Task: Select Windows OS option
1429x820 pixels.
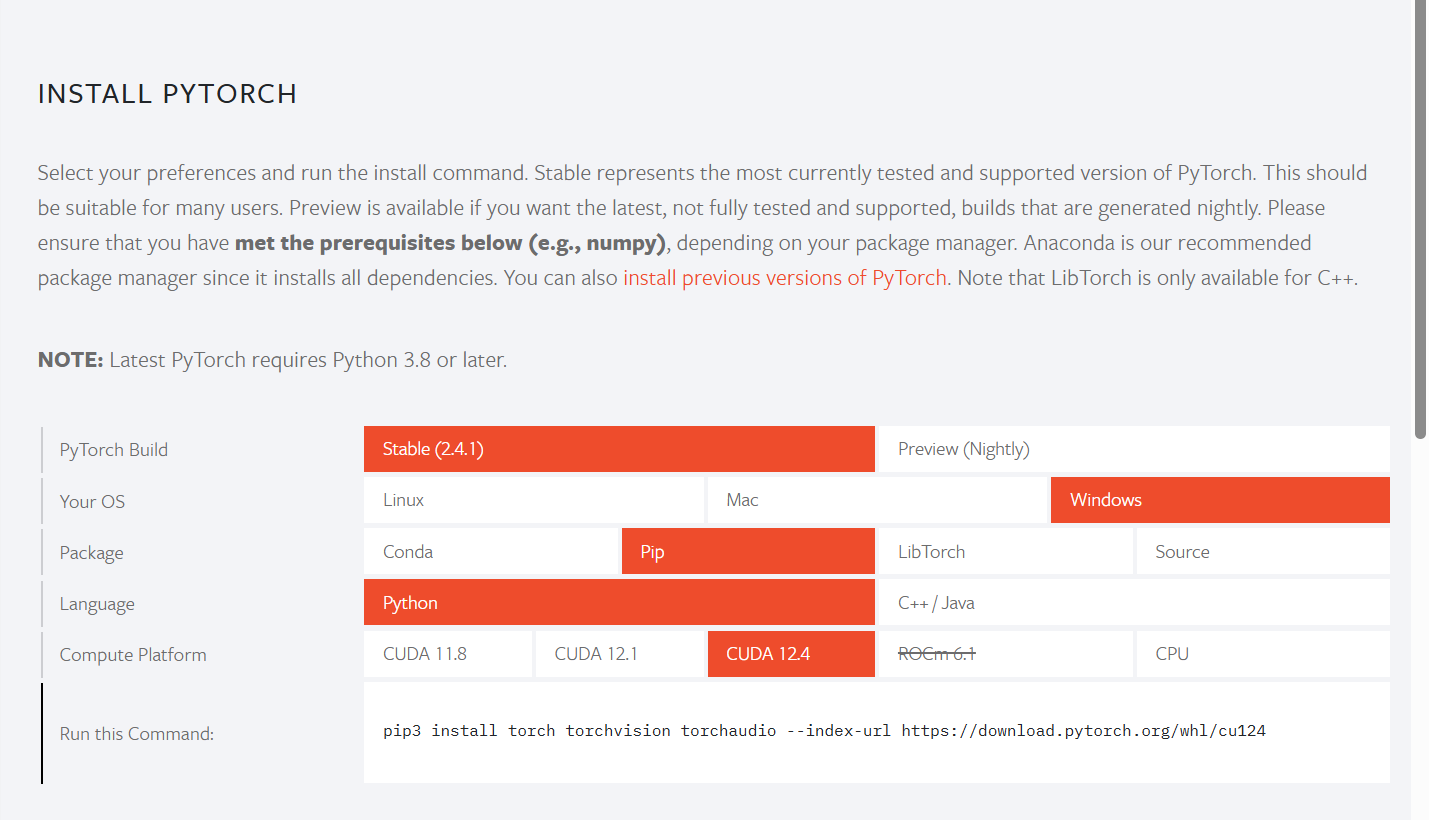Action: [1220, 500]
